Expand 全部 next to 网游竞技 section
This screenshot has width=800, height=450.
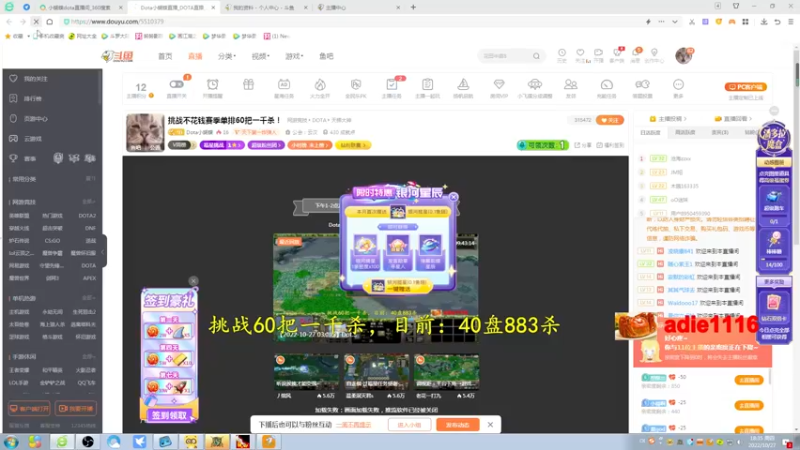click(89, 202)
